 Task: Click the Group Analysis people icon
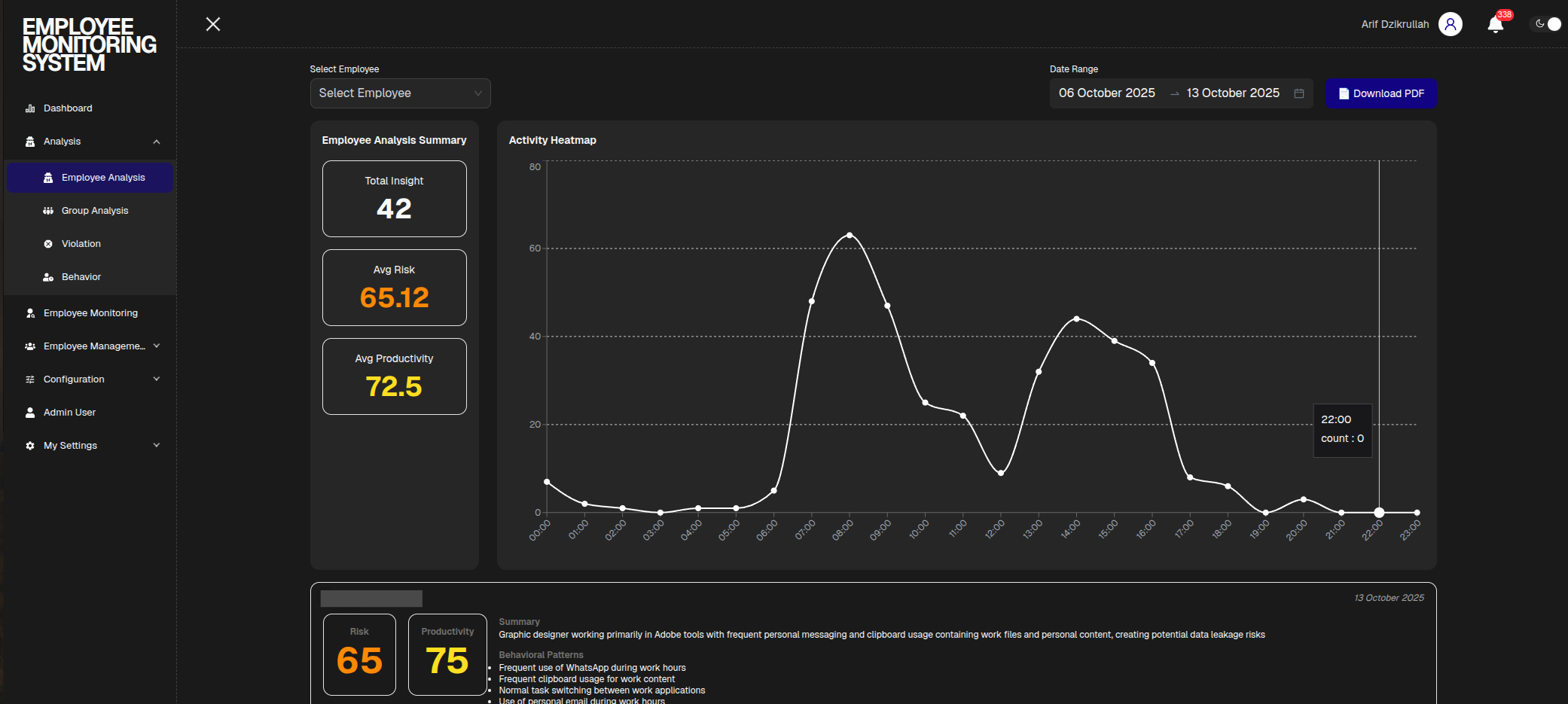47,210
